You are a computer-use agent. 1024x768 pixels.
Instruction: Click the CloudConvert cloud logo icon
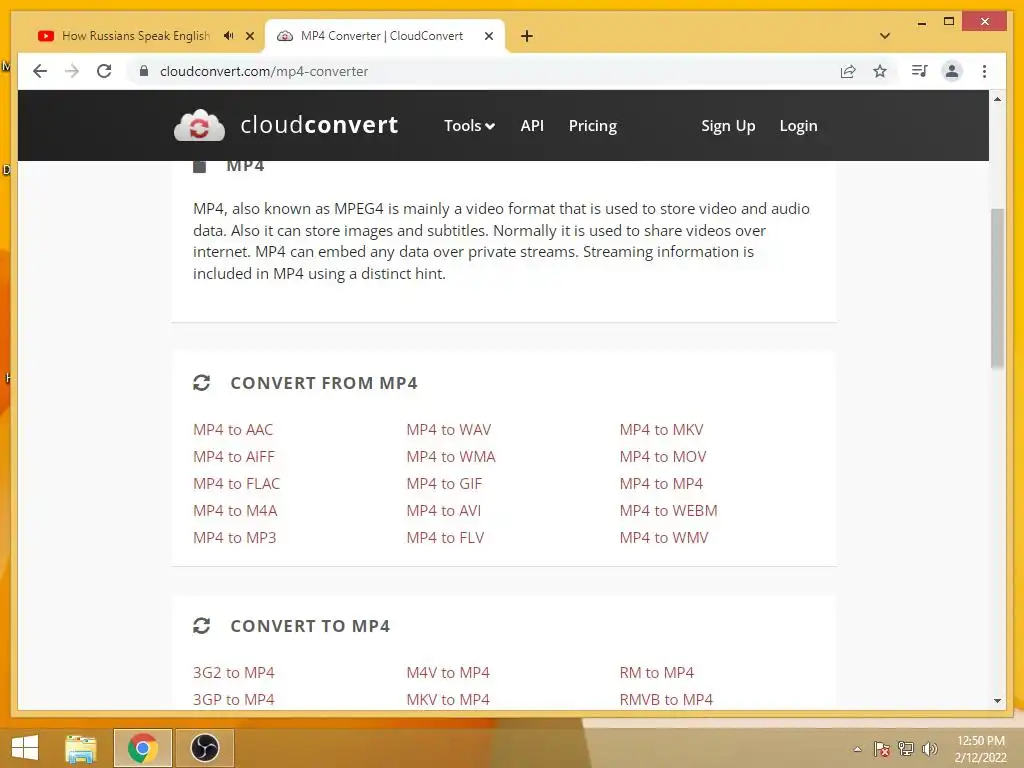tap(199, 125)
